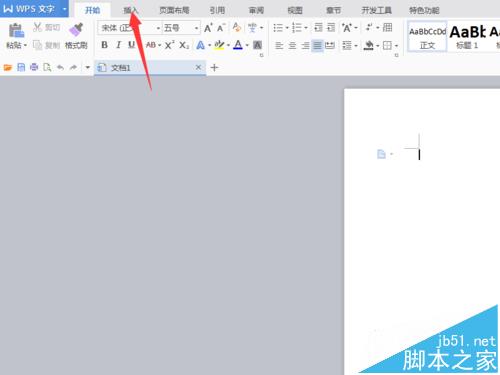500x375 pixels.
Task: Apply superscript formatting
Action: (x=169, y=45)
